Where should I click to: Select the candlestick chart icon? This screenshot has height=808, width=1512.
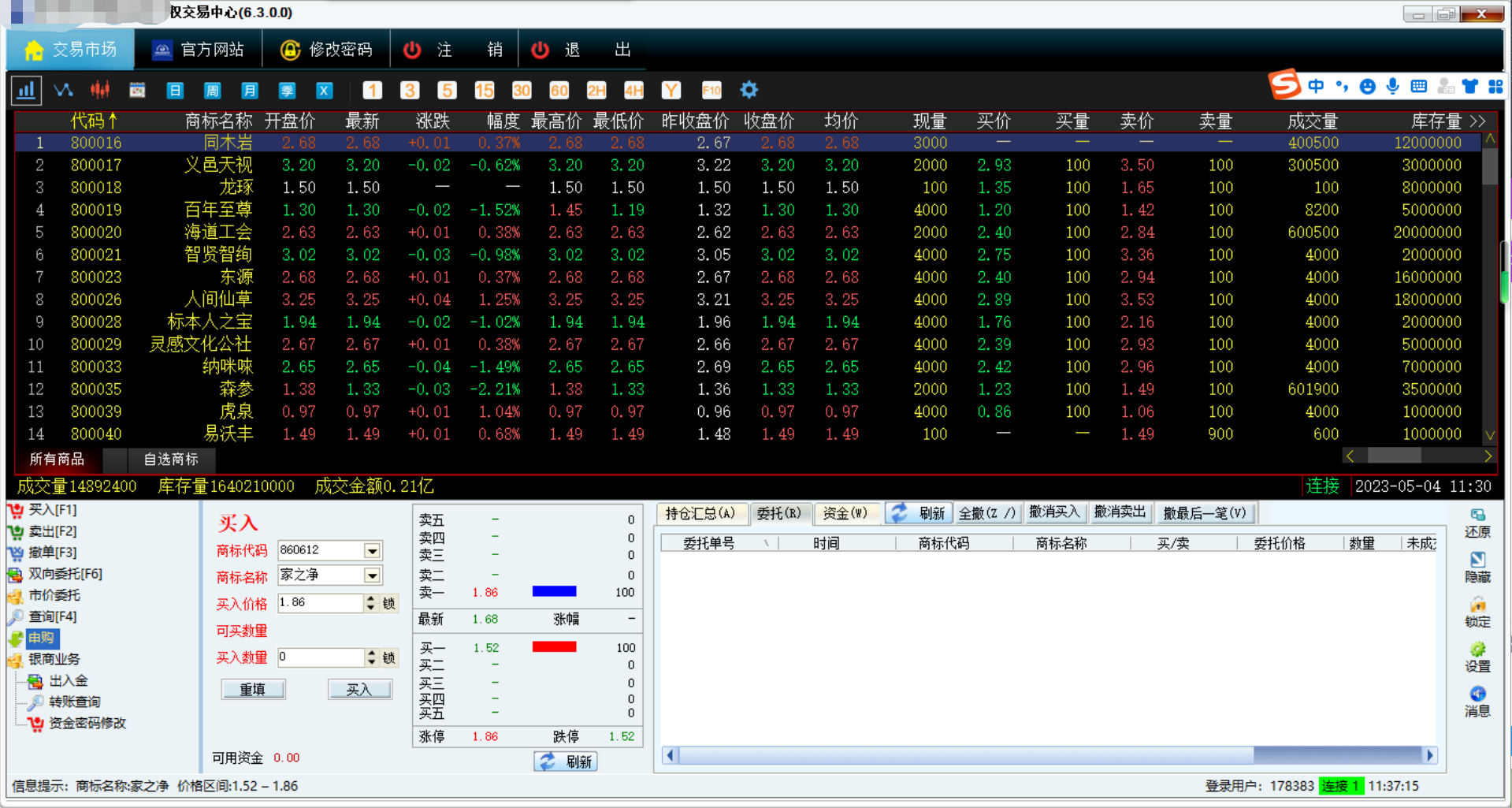pyautogui.click(x=100, y=90)
